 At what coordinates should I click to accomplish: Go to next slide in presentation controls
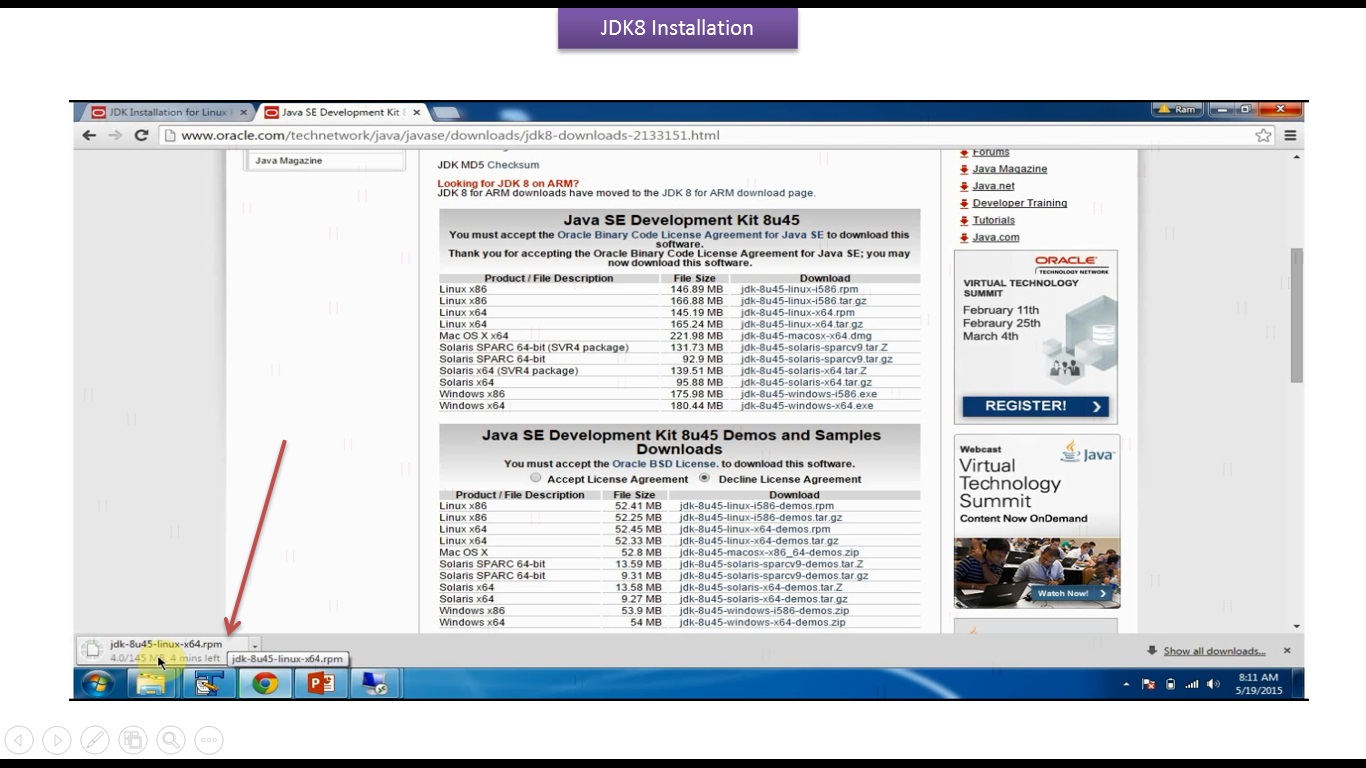tap(57, 740)
